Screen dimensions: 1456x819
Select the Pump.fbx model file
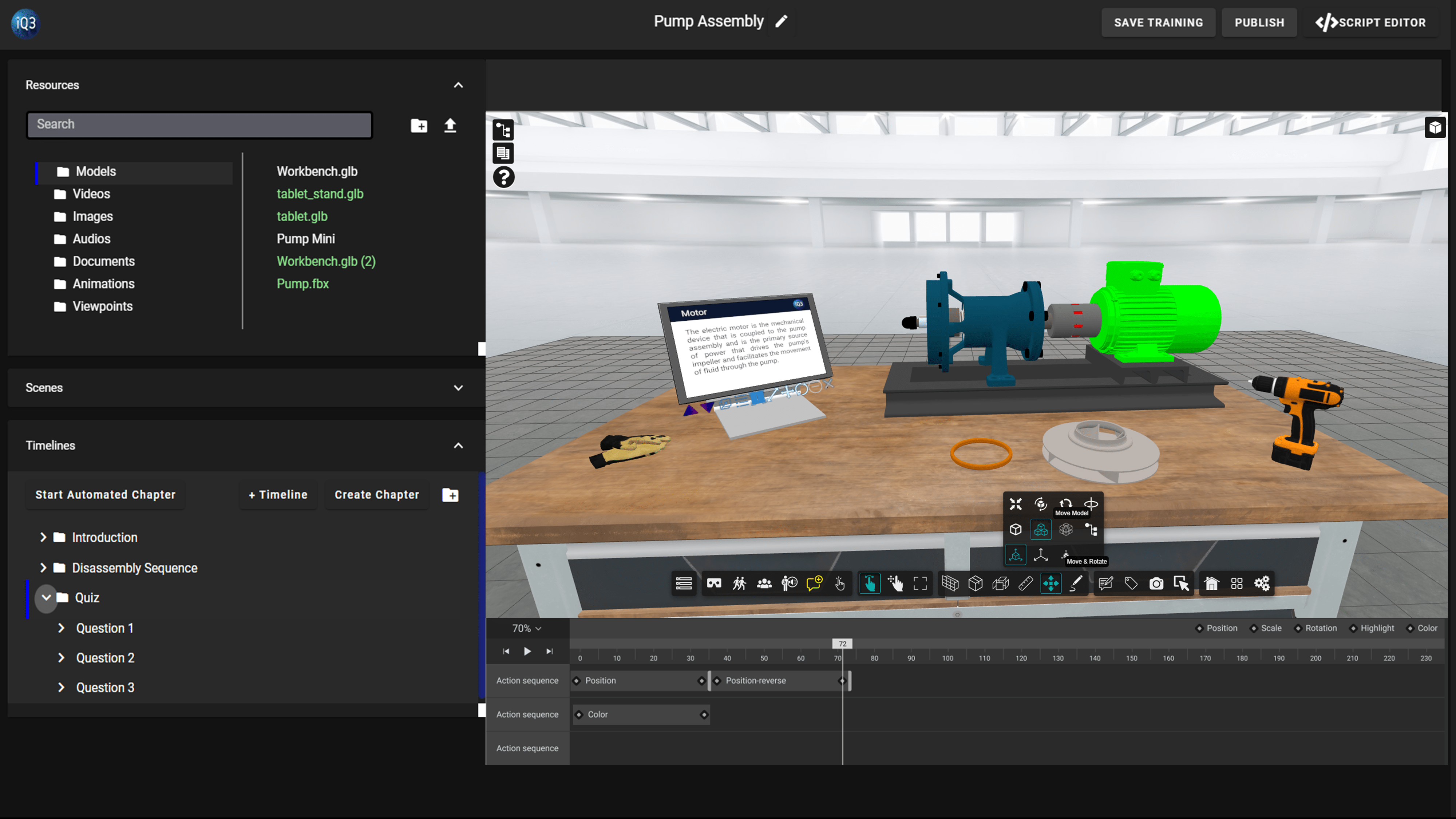pyautogui.click(x=302, y=284)
